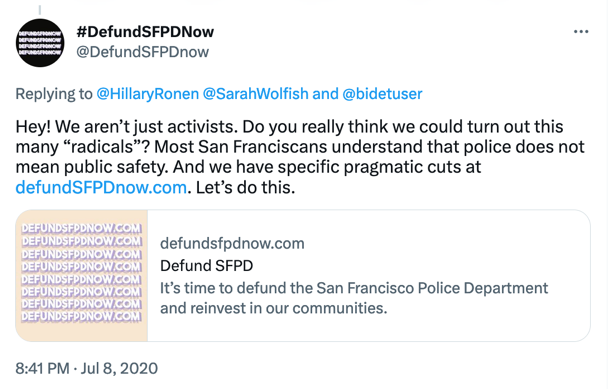Click the Jul 8, 2020 date
611x389 pixels.
click(x=119, y=368)
